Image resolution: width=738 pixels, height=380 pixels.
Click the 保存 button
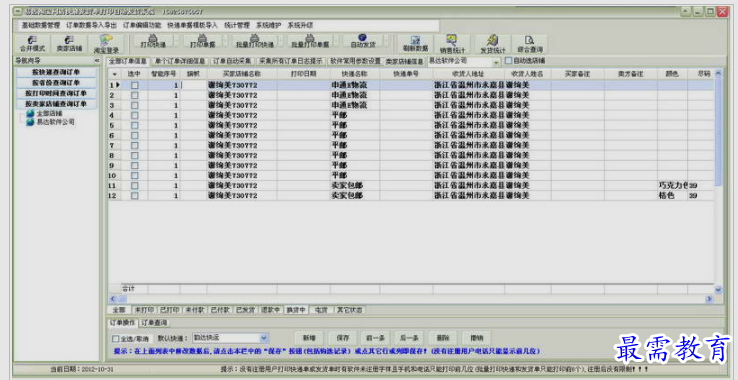pos(343,338)
